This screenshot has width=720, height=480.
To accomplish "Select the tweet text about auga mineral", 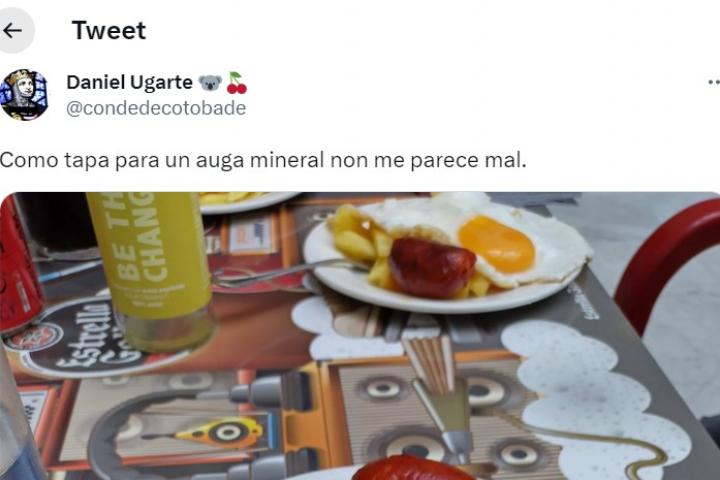I will click(263, 160).
